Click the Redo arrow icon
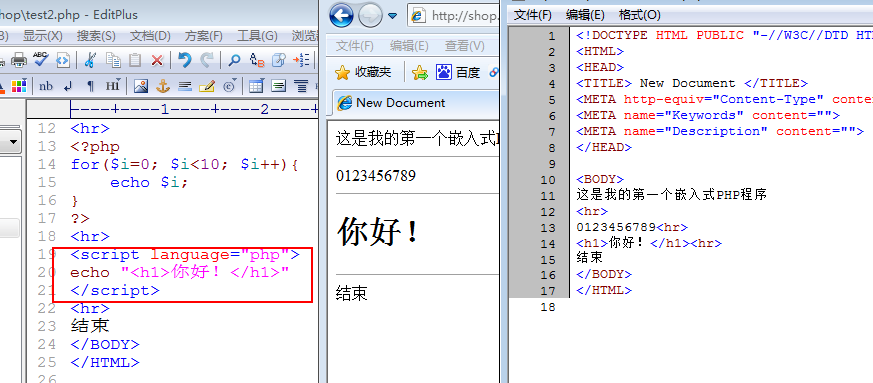Image resolution: width=873 pixels, height=383 pixels. (x=207, y=60)
